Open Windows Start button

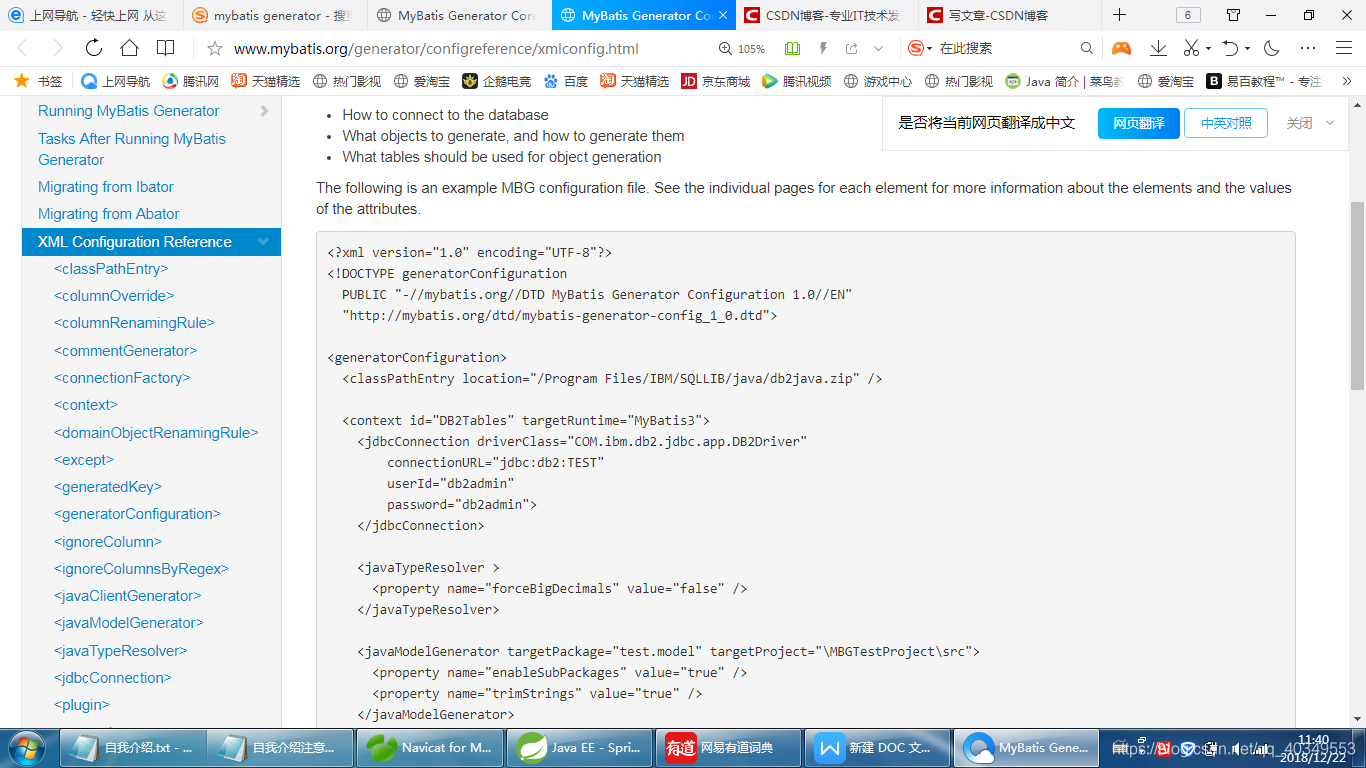pyautogui.click(x=25, y=747)
